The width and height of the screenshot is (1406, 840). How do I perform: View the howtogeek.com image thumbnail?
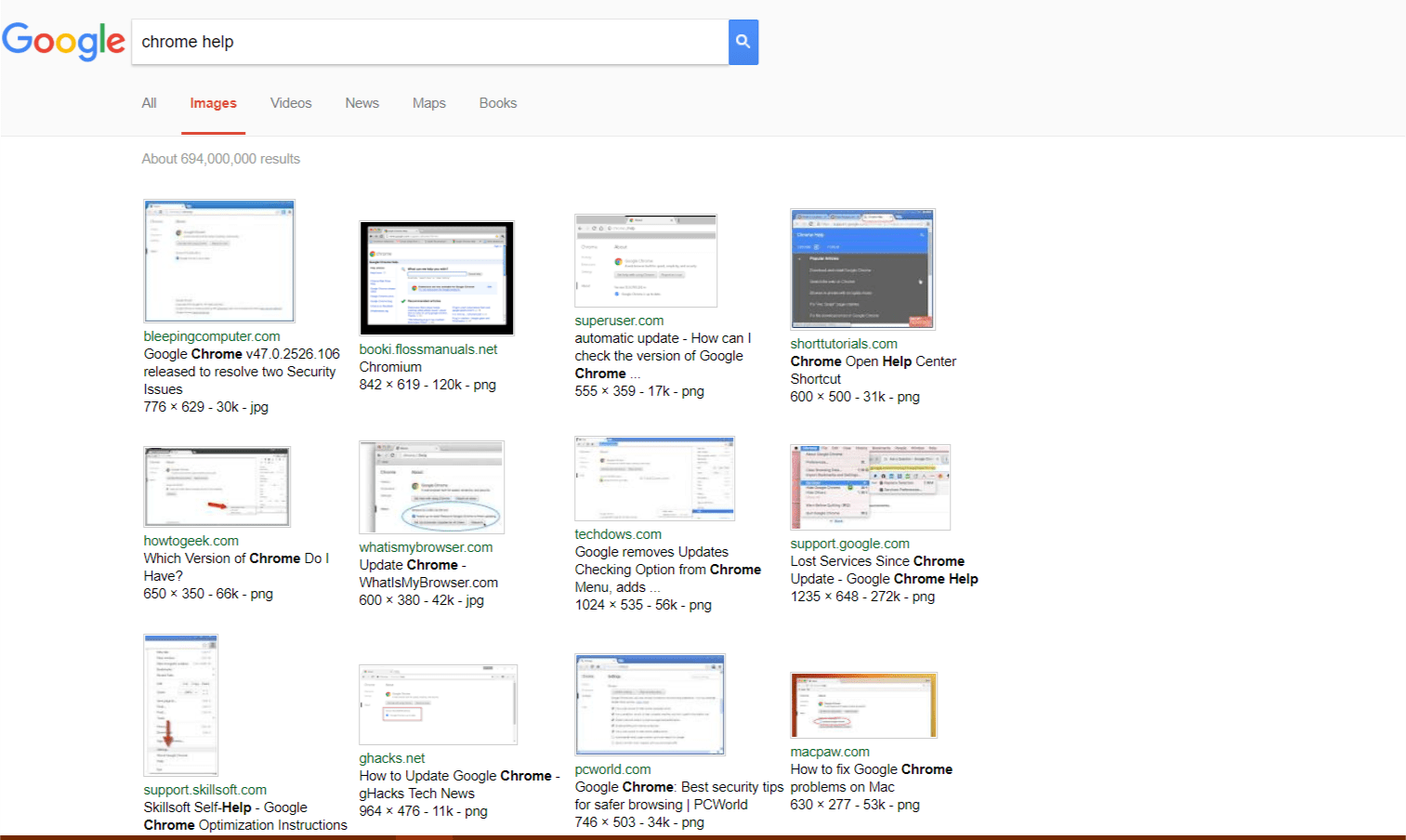click(217, 487)
